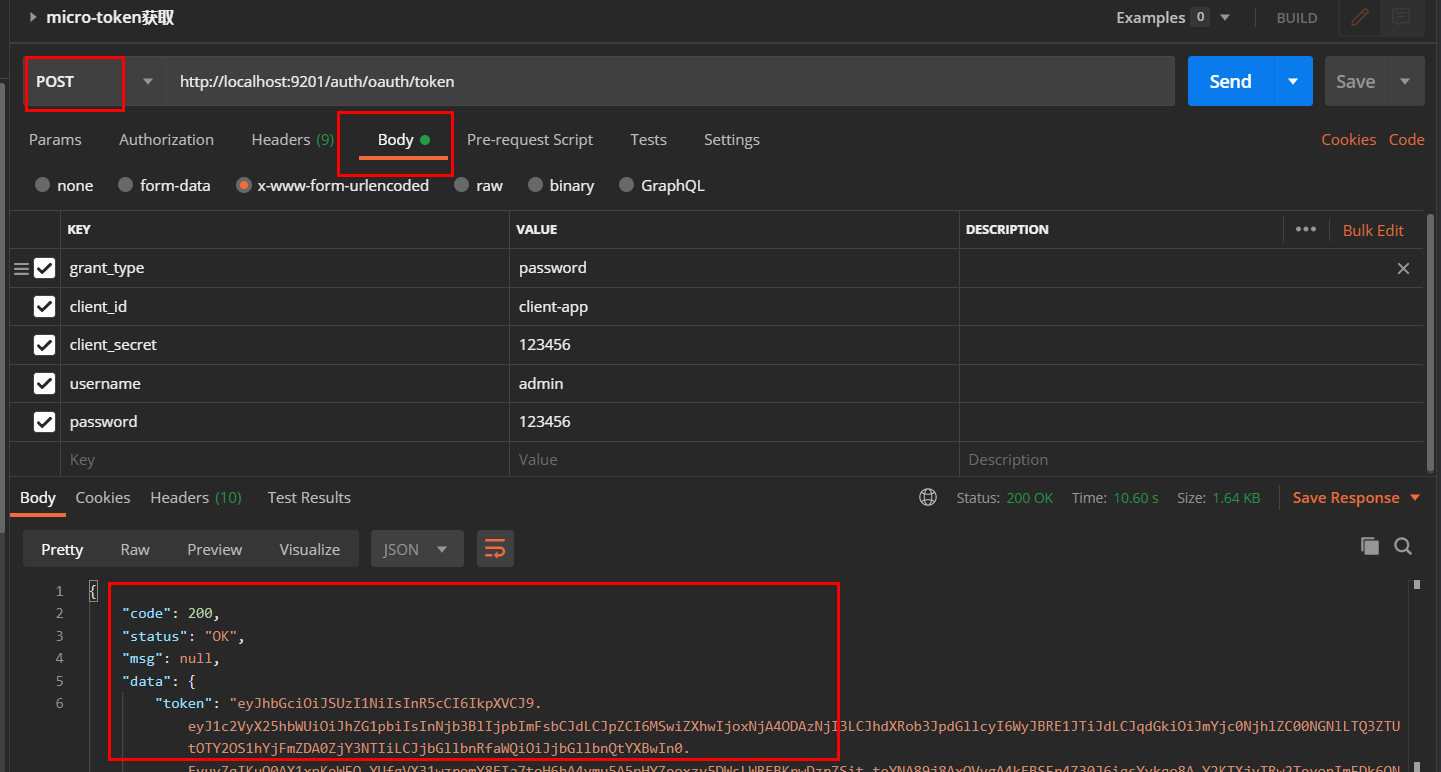Open Settings tab

(x=732, y=140)
